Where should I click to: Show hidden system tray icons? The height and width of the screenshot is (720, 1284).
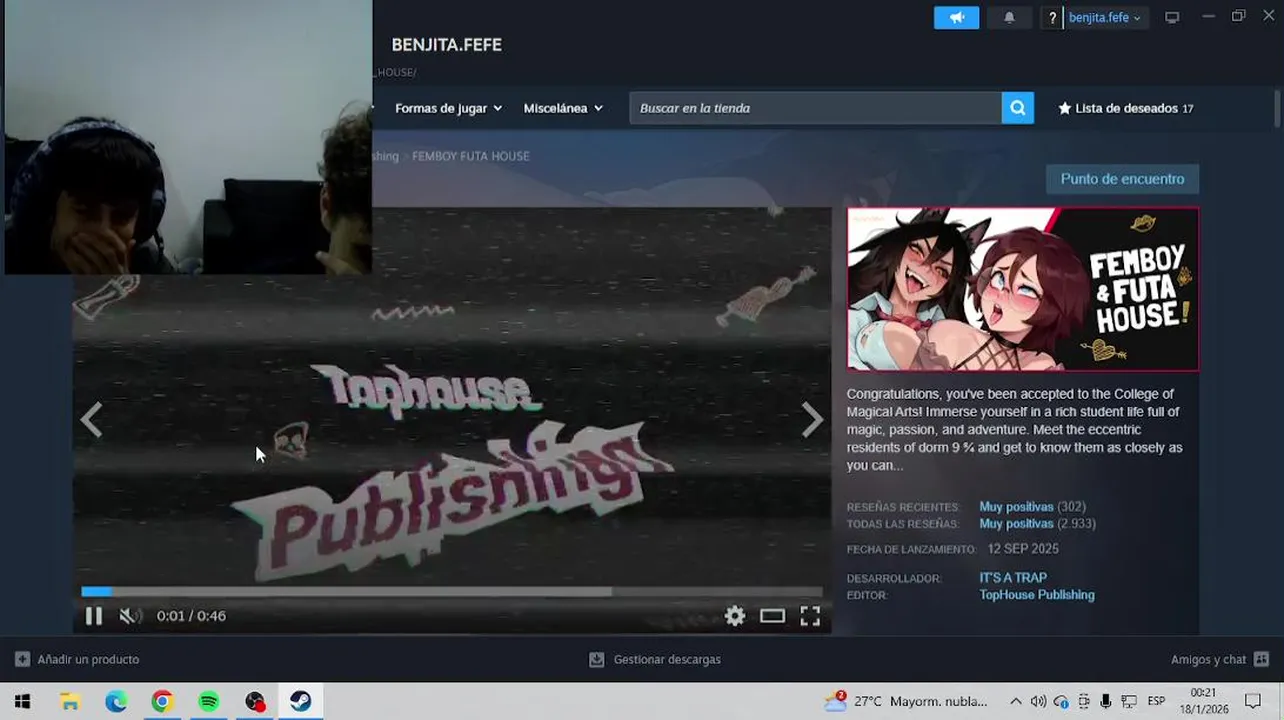pos(1016,701)
